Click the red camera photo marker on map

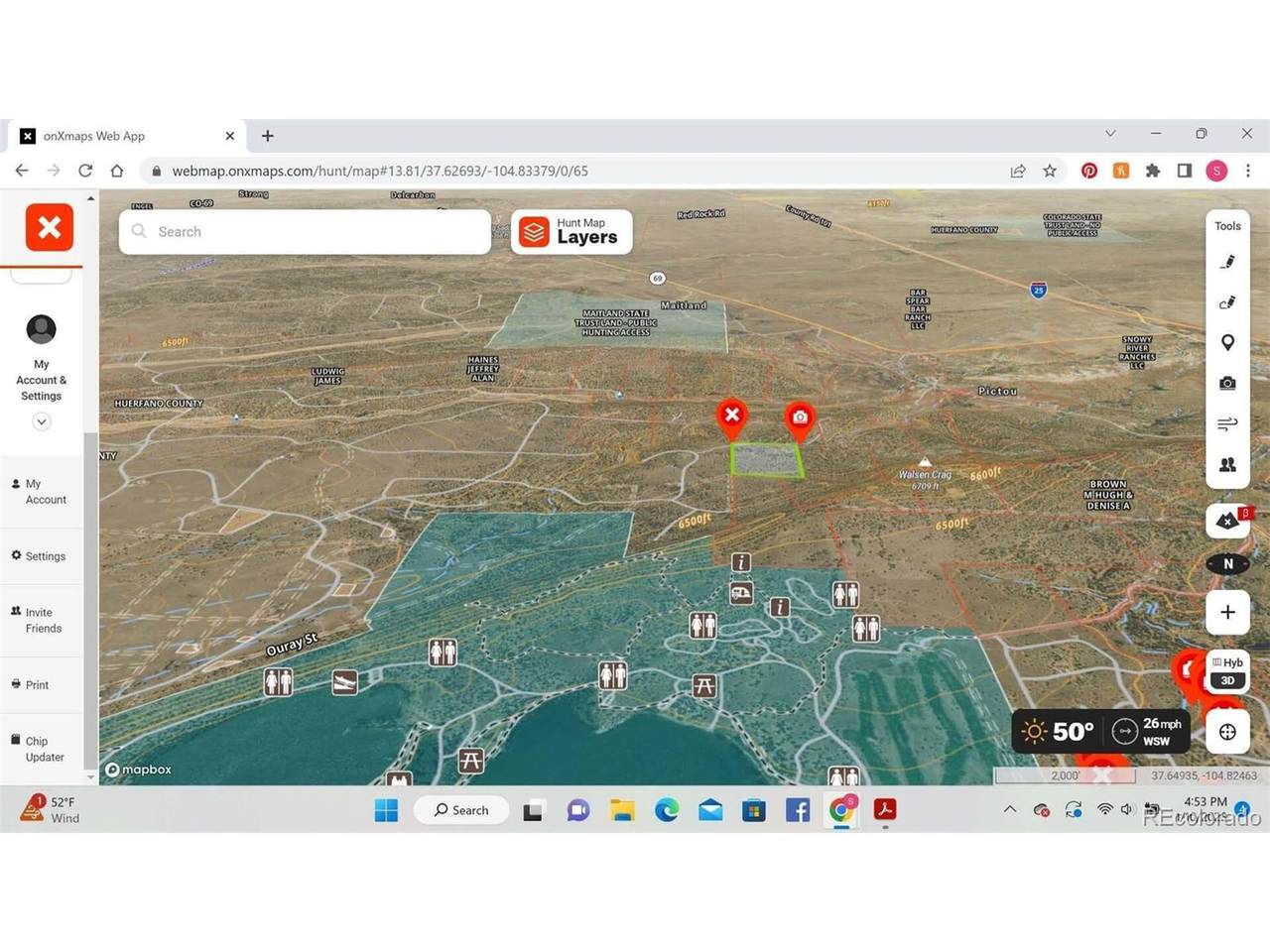800,418
